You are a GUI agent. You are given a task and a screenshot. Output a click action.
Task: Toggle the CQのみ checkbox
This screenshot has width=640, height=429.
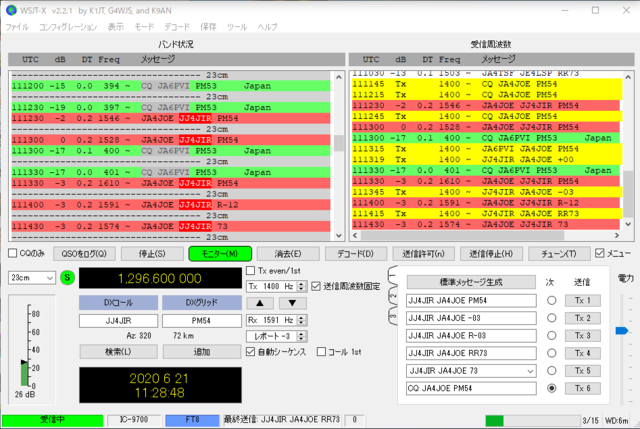coord(13,253)
